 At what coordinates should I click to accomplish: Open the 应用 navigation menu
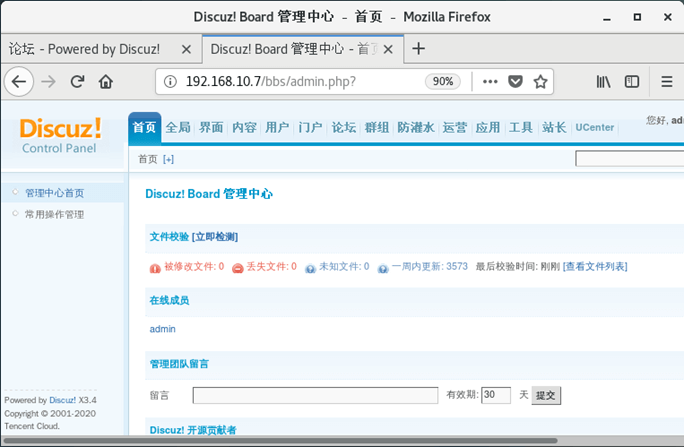(x=488, y=127)
